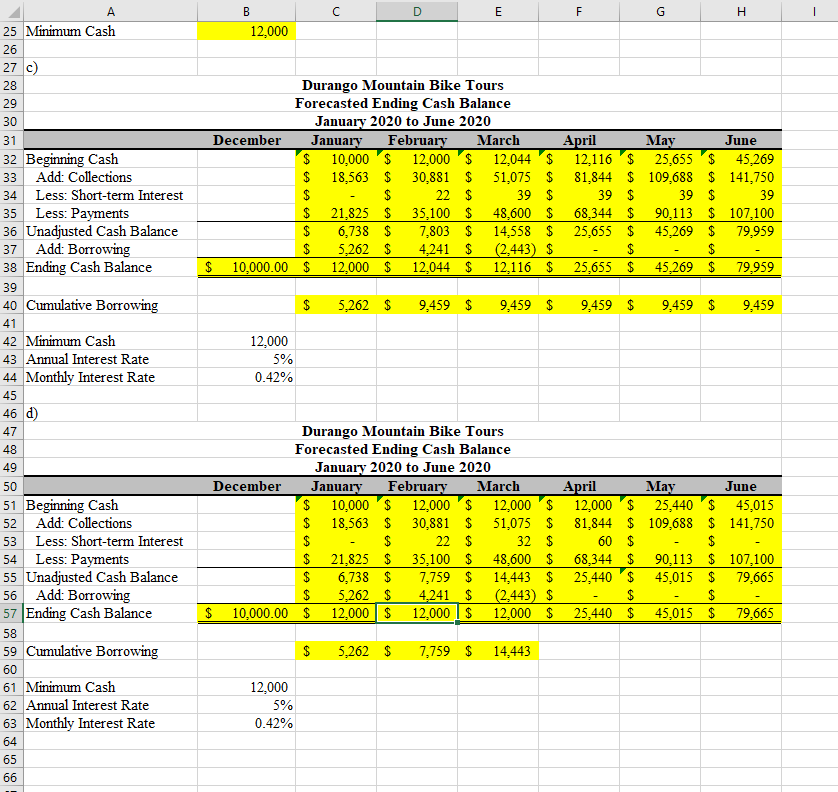Screen dimensions: 838x792
Task: Click the December header in row 31
Action: coord(246,140)
